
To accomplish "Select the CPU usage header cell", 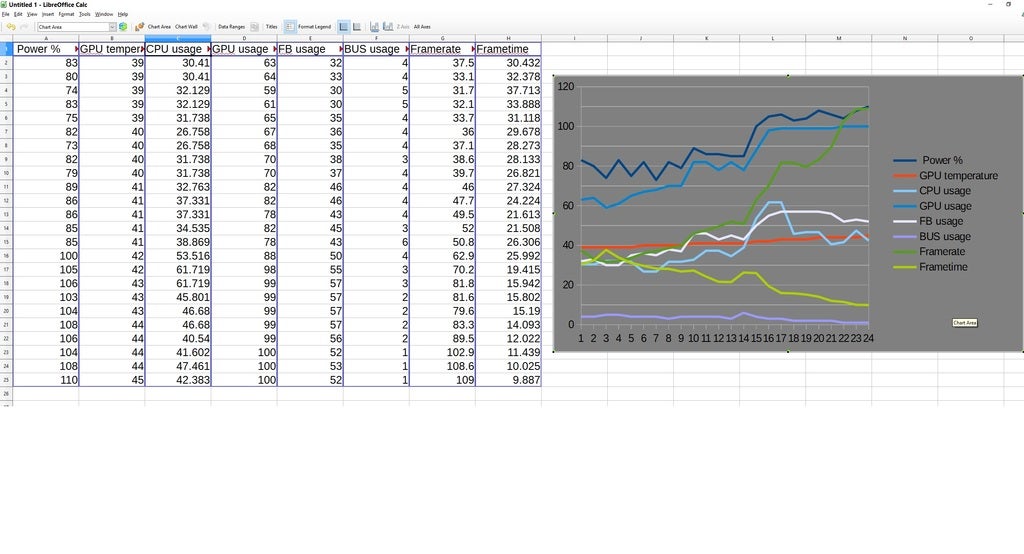I will [177, 49].
